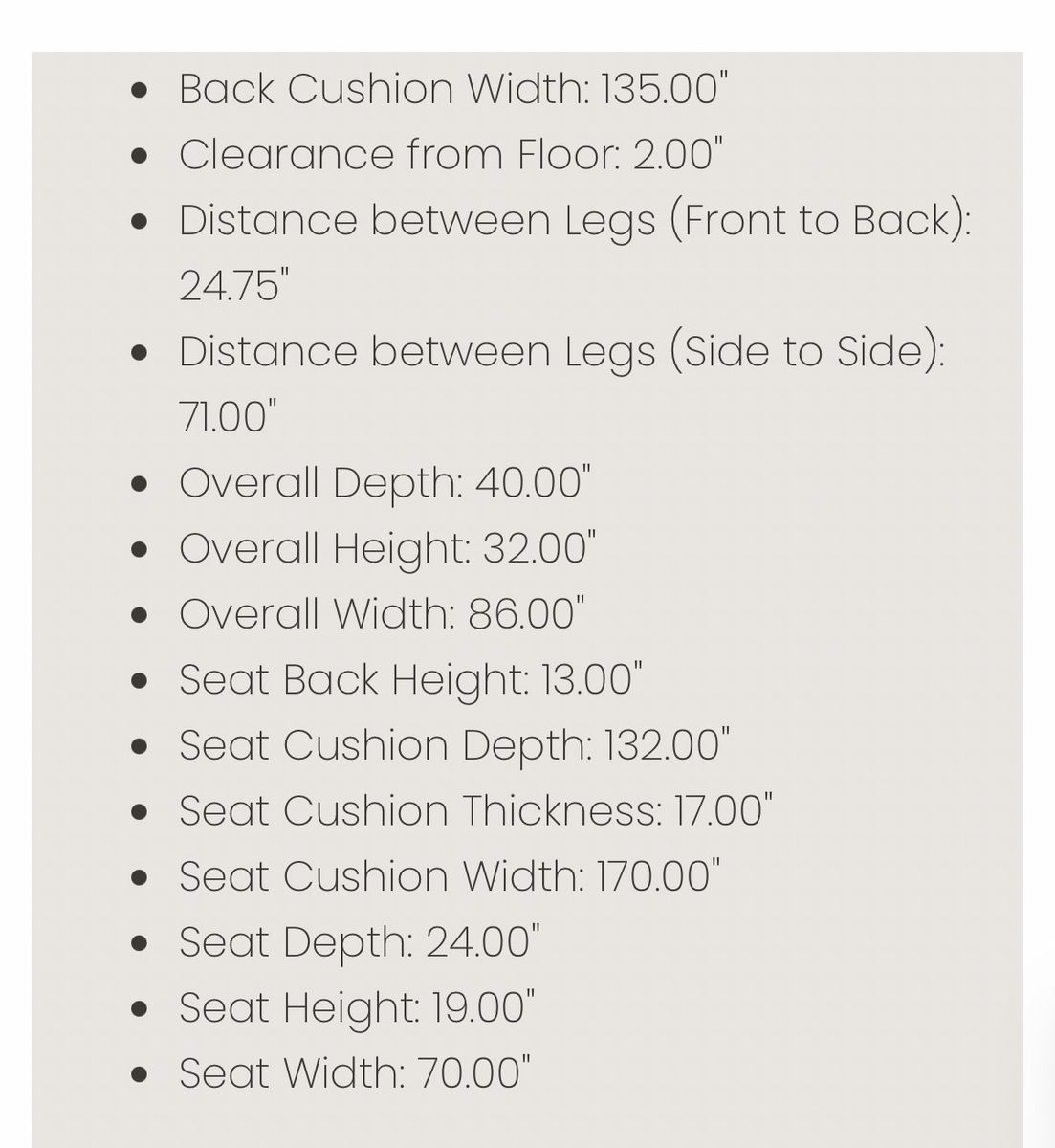Select the Seat Back Height entry
Screen dimensions: 1055x1148
click(410, 680)
